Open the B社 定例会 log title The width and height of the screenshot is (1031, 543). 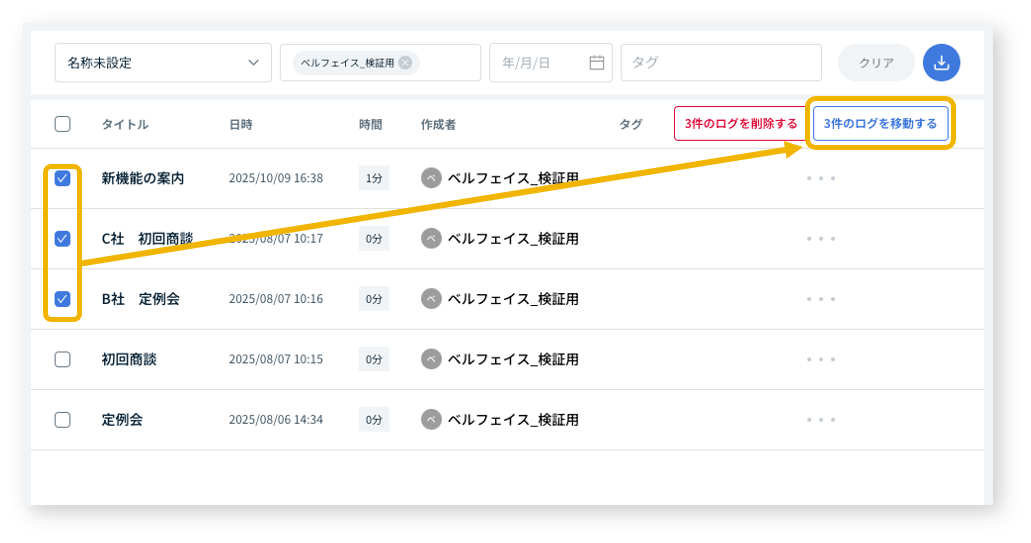pos(140,299)
